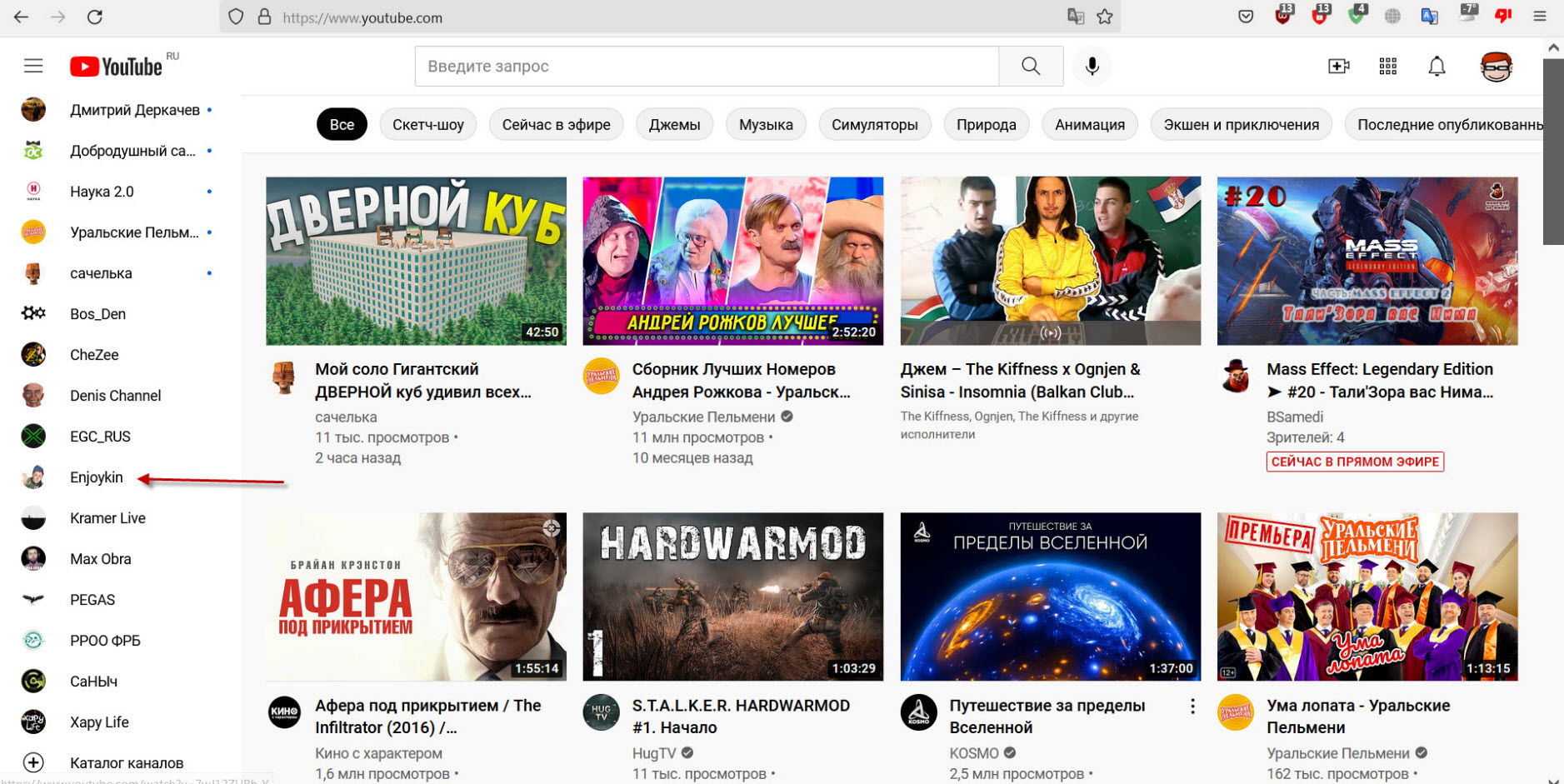Select the Анимация filter chip
Viewport: 1564px width, 784px height.
pyautogui.click(x=1090, y=125)
